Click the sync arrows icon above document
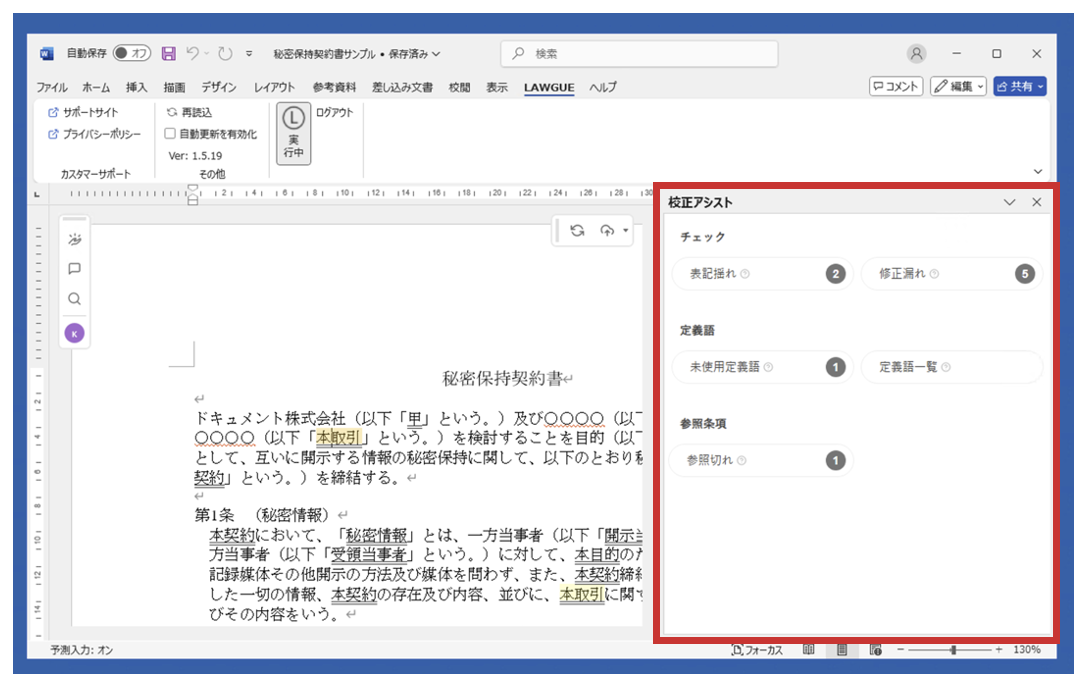The width and height of the screenshot is (1088, 680). pos(577,231)
